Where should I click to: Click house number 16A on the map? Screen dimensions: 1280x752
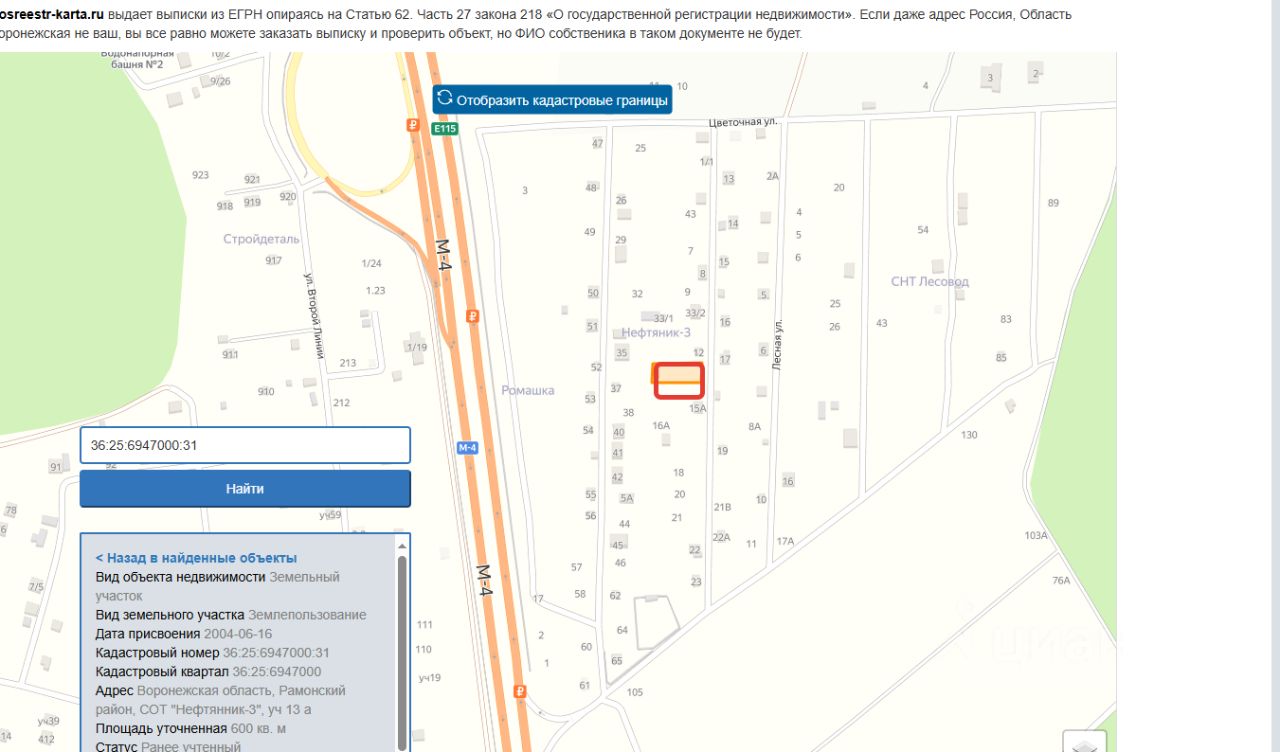pyautogui.click(x=661, y=425)
